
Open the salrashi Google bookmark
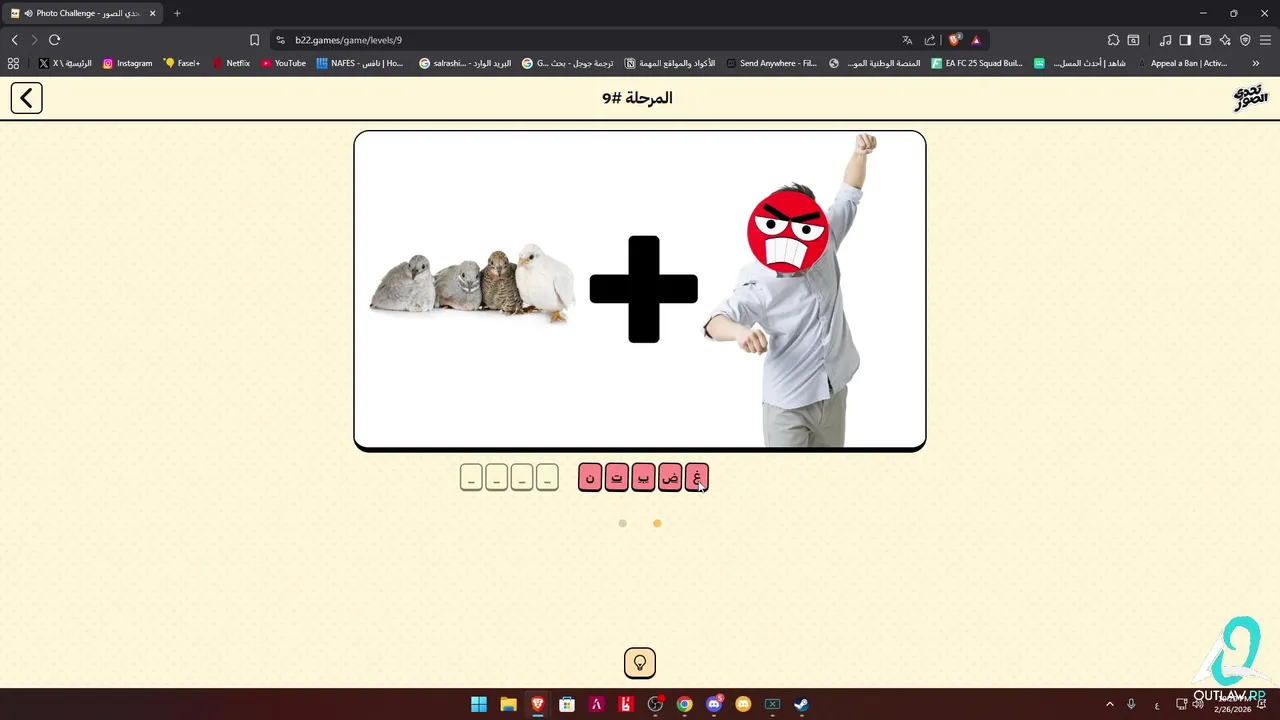(x=464, y=63)
